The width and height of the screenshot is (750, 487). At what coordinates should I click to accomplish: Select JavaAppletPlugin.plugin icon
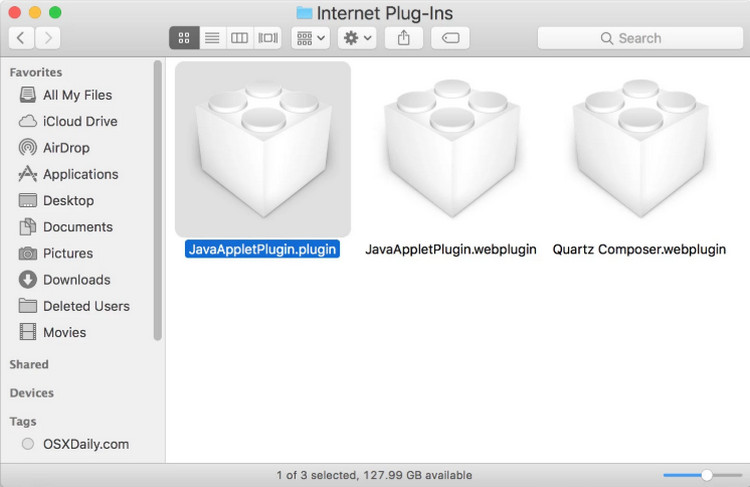pos(263,149)
